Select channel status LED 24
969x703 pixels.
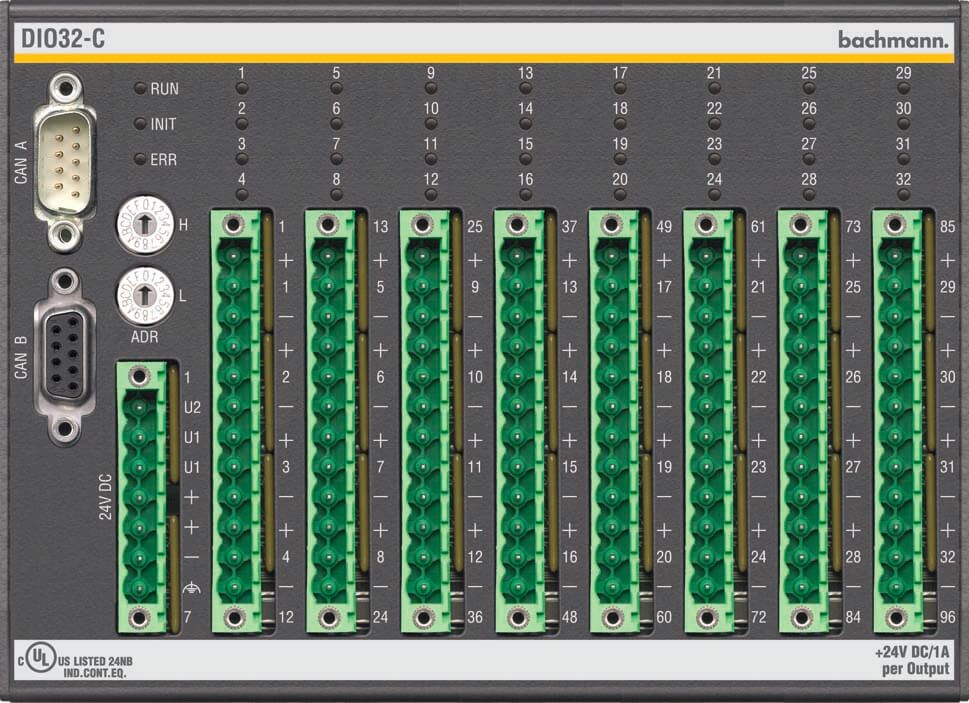click(x=714, y=195)
